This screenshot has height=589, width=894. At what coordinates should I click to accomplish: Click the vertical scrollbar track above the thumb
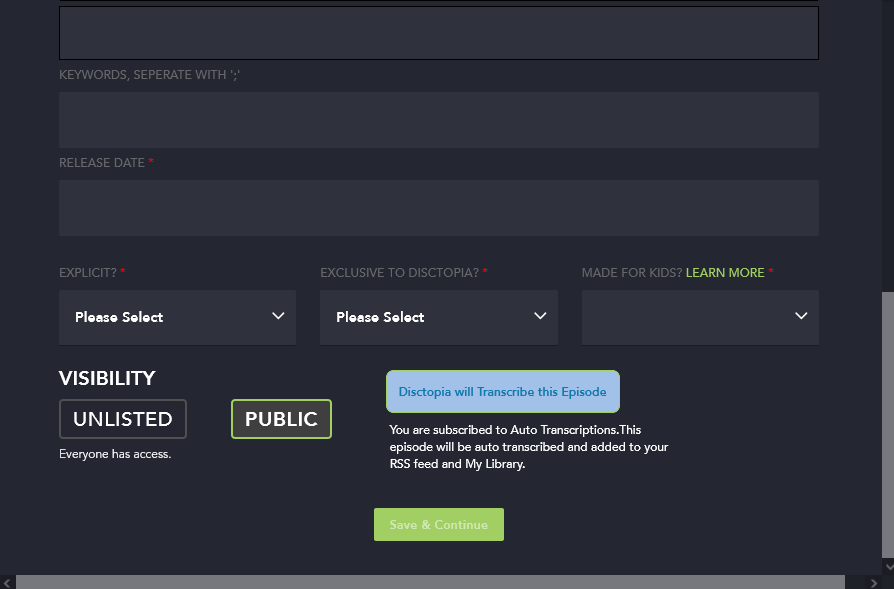point(887,150)
